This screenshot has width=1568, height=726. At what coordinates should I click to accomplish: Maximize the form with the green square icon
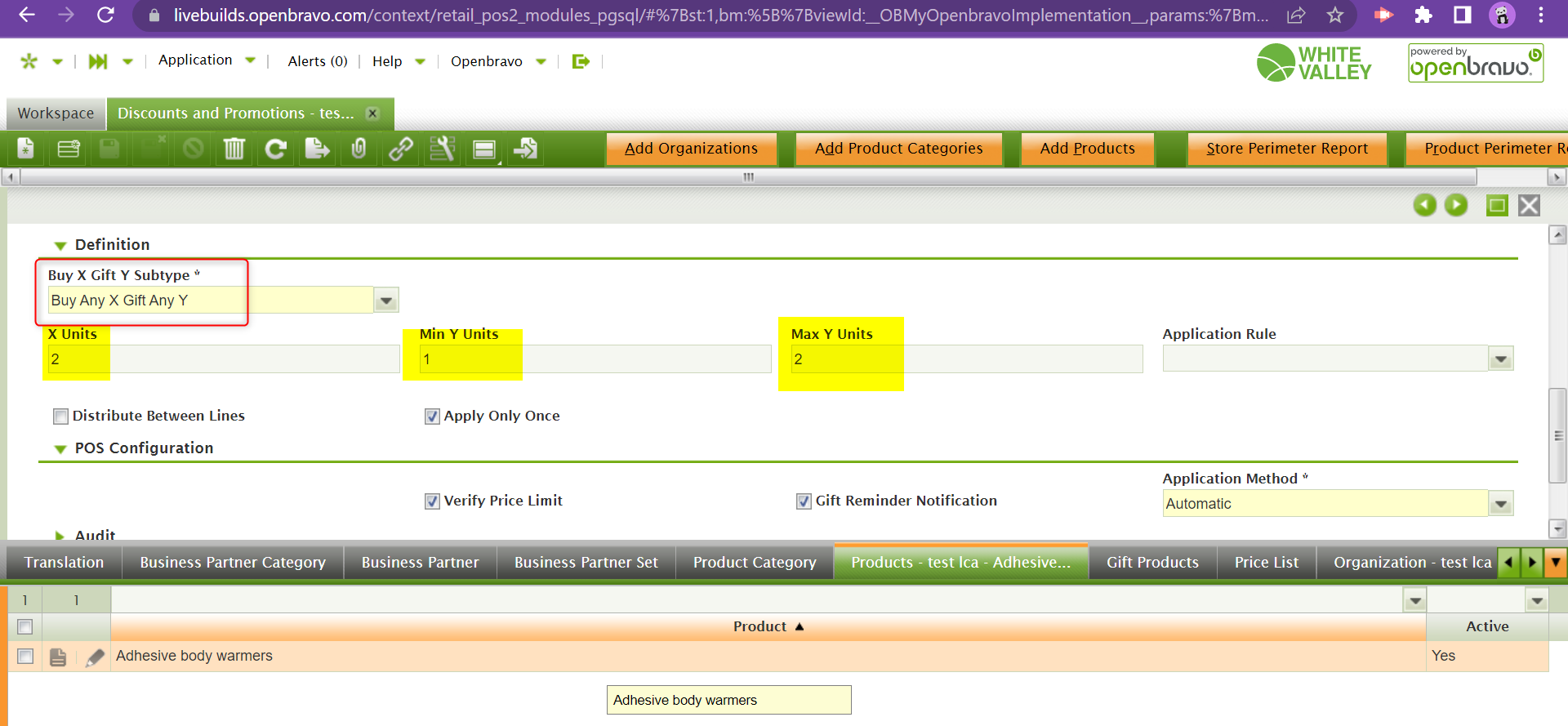1497,205
